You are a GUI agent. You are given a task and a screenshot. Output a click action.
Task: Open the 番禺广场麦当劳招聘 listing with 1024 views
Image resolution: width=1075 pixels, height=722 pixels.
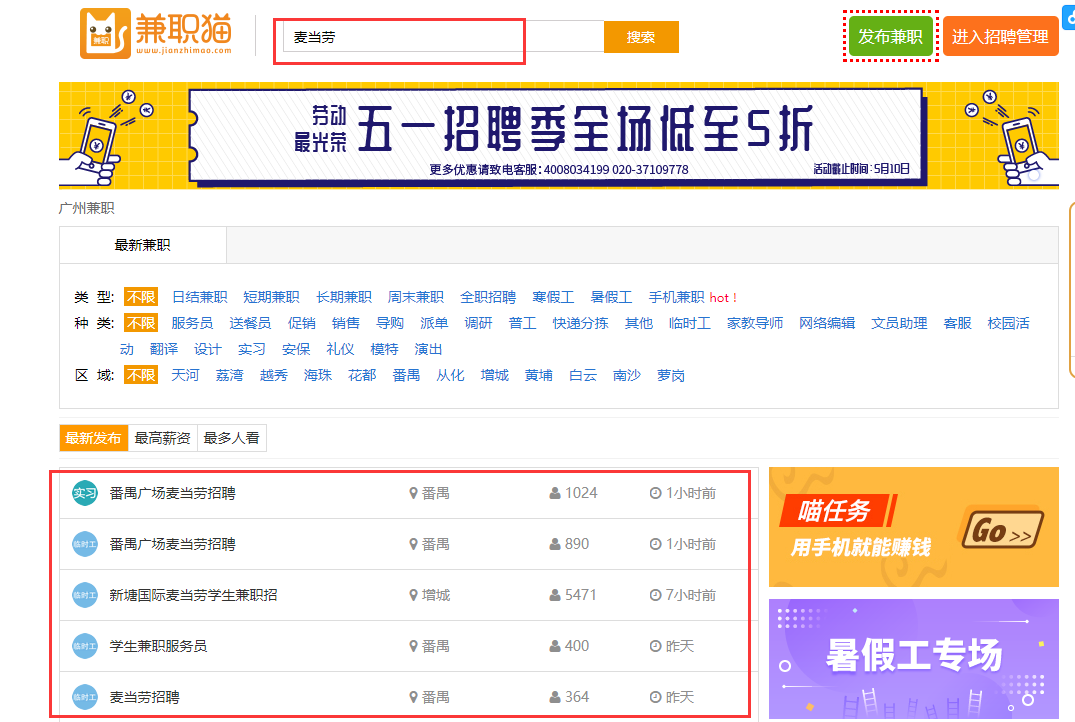[x=172, y=493]
